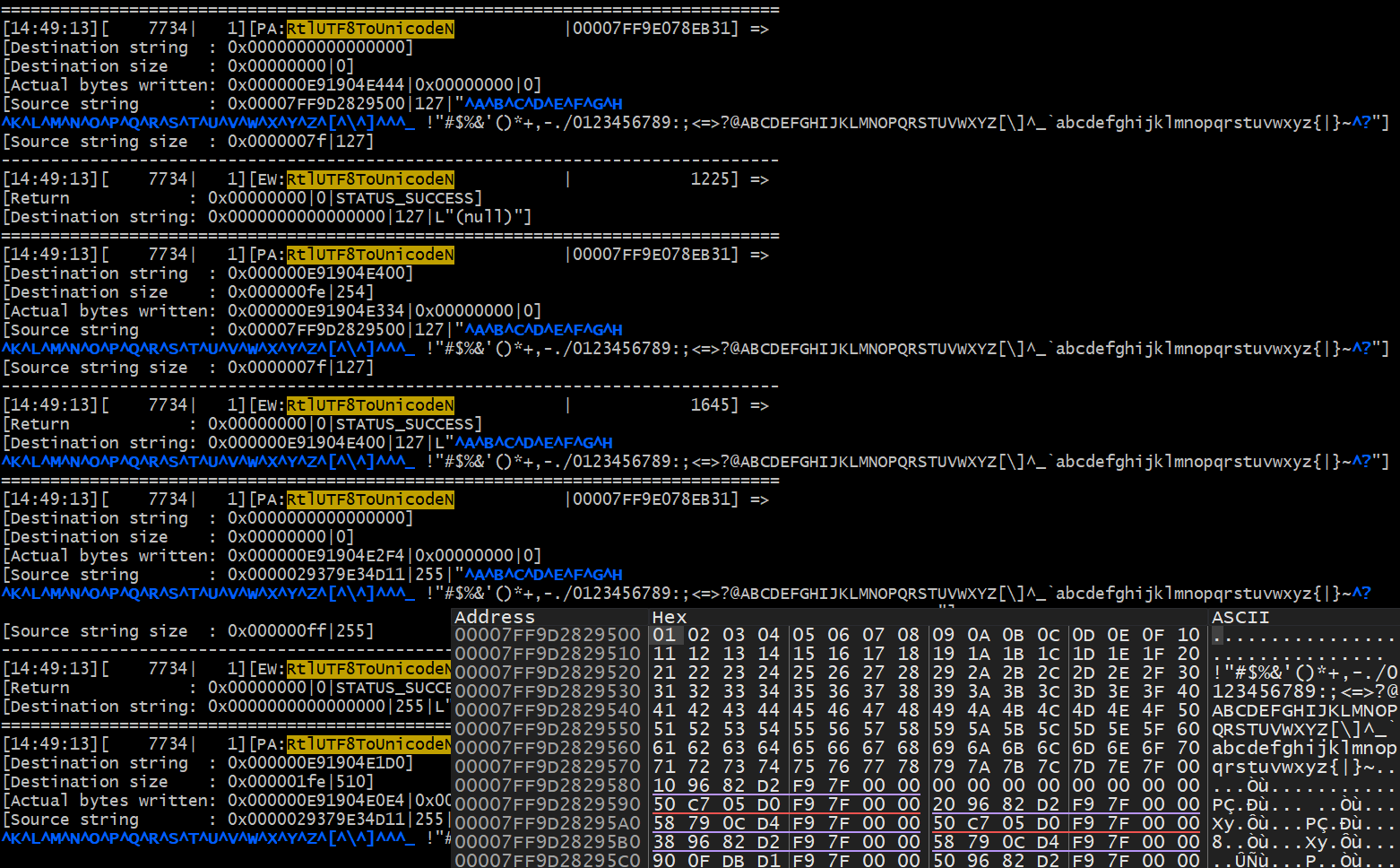Viewport: 1400px width, 868px height.
Task: Click the Hex column header
Action: (669, 617)
